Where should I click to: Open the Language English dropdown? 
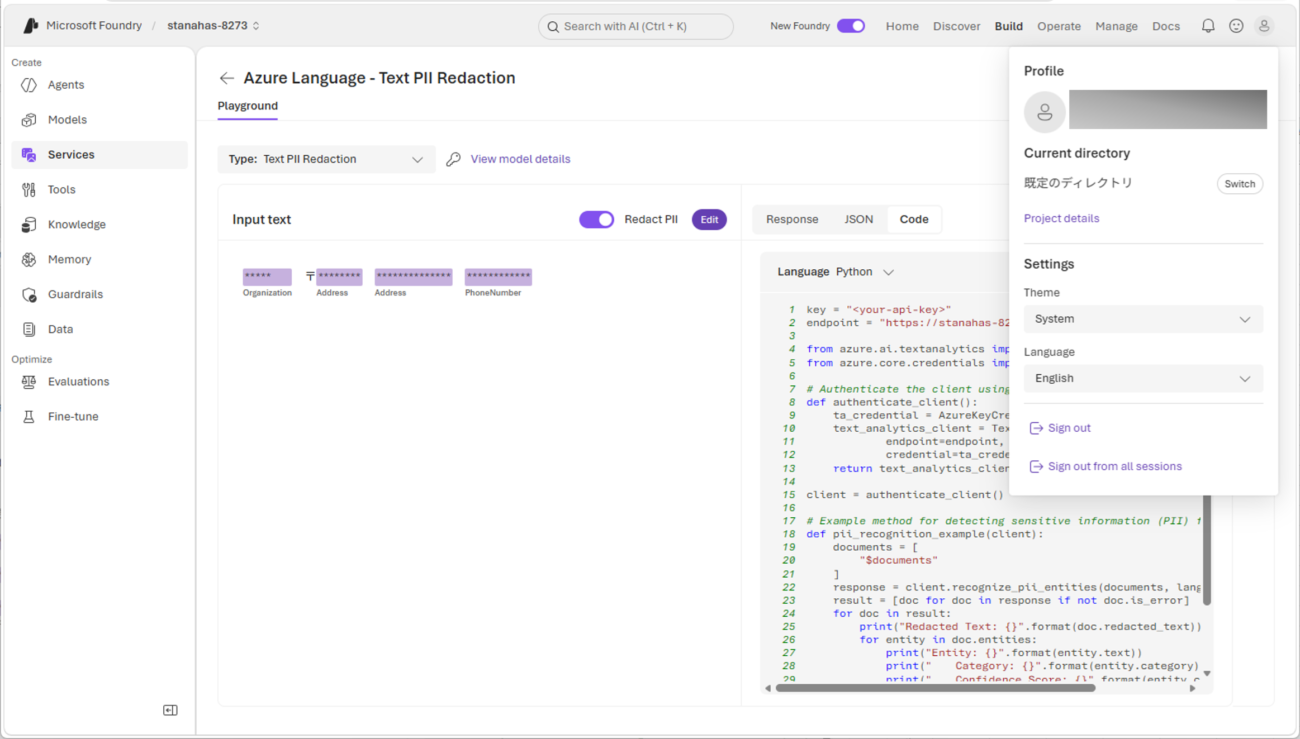pyautogui.click(x=1143, y=378)
